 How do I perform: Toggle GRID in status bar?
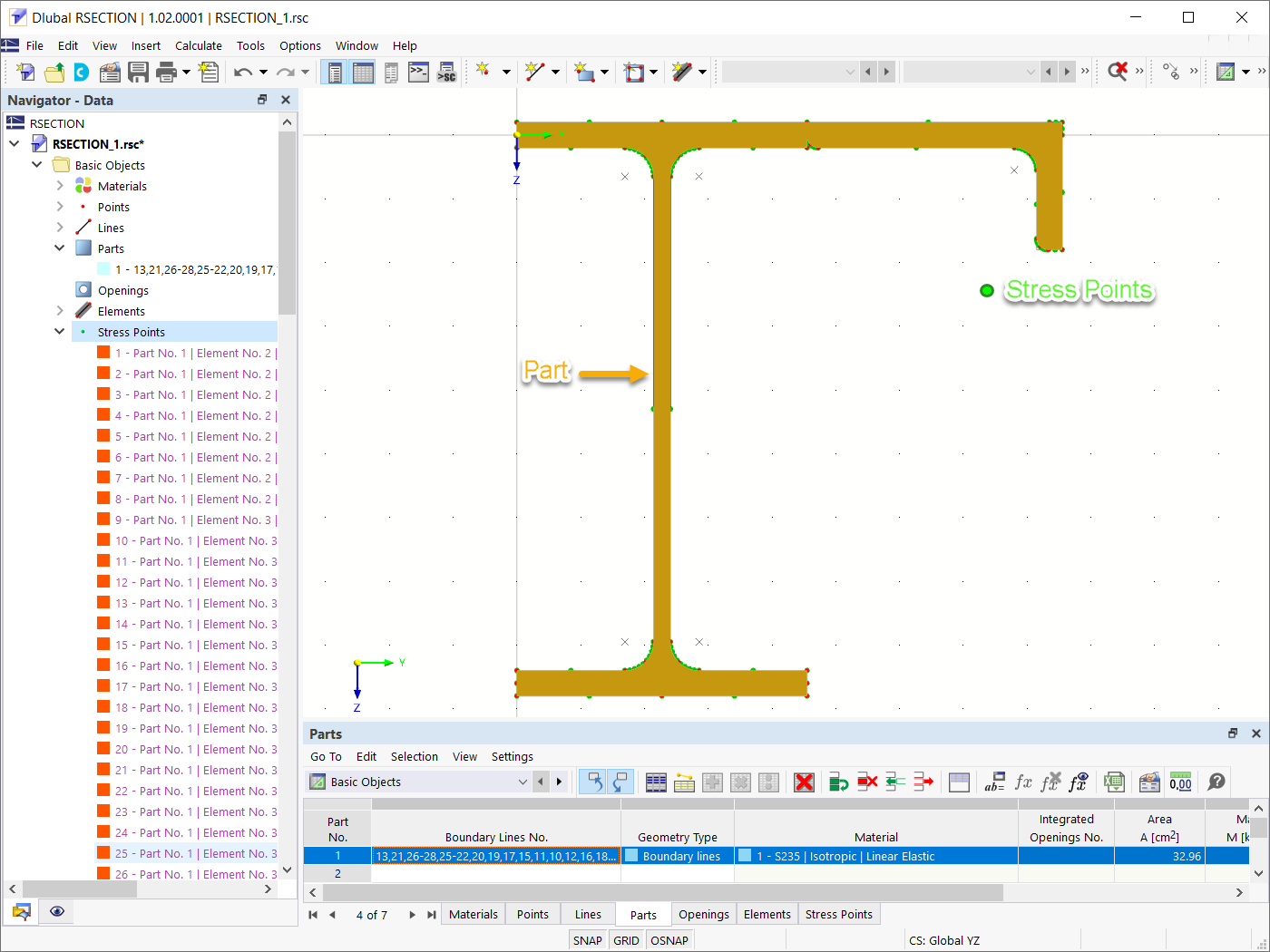tap(626, 940)
